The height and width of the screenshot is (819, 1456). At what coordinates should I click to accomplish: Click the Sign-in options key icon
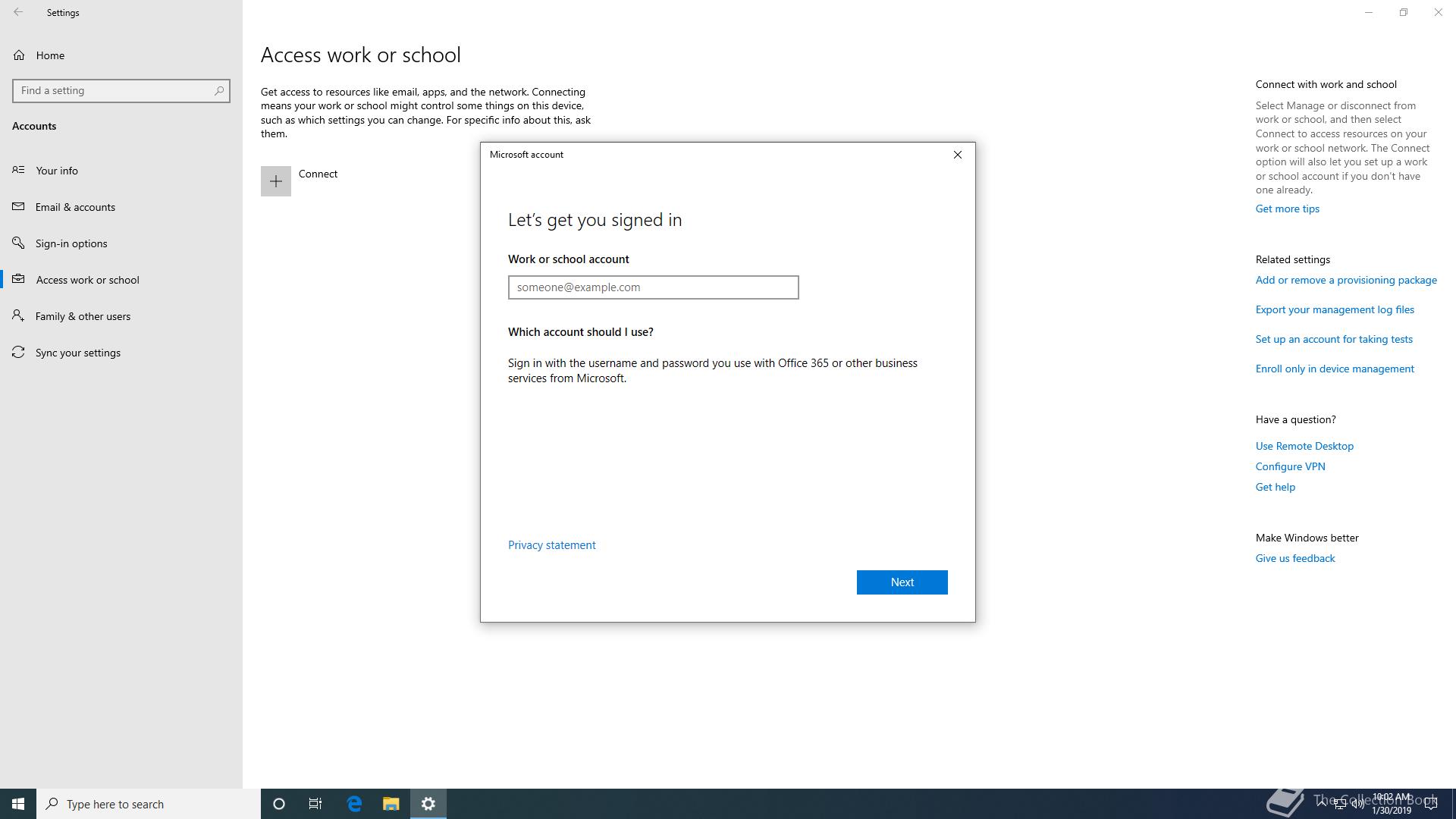pyautogui.click(x=18, y=243)
